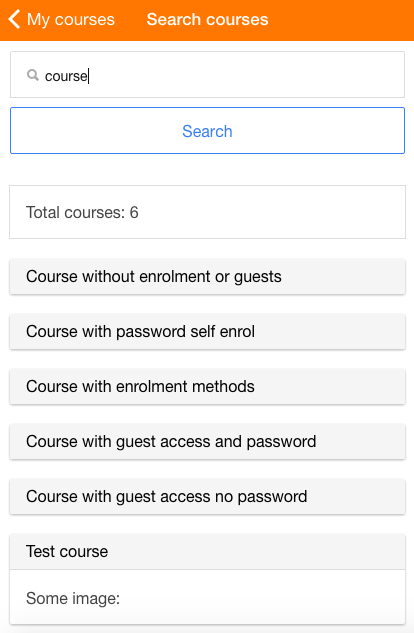This screenshot has width=414, height=633.
Task: Tap the 'My courses' back label text
Action: pyautogui.click(x=71, y=19)
